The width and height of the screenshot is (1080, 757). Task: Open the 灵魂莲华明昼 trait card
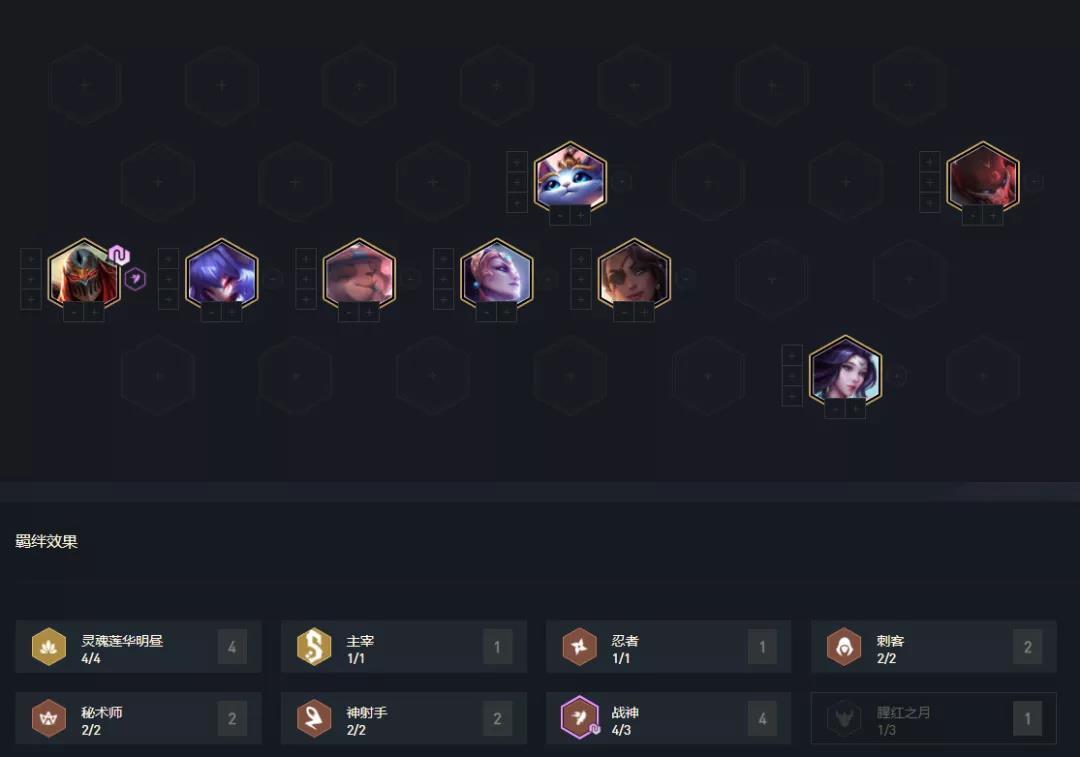pyautogui.click(x=138, y=647)
